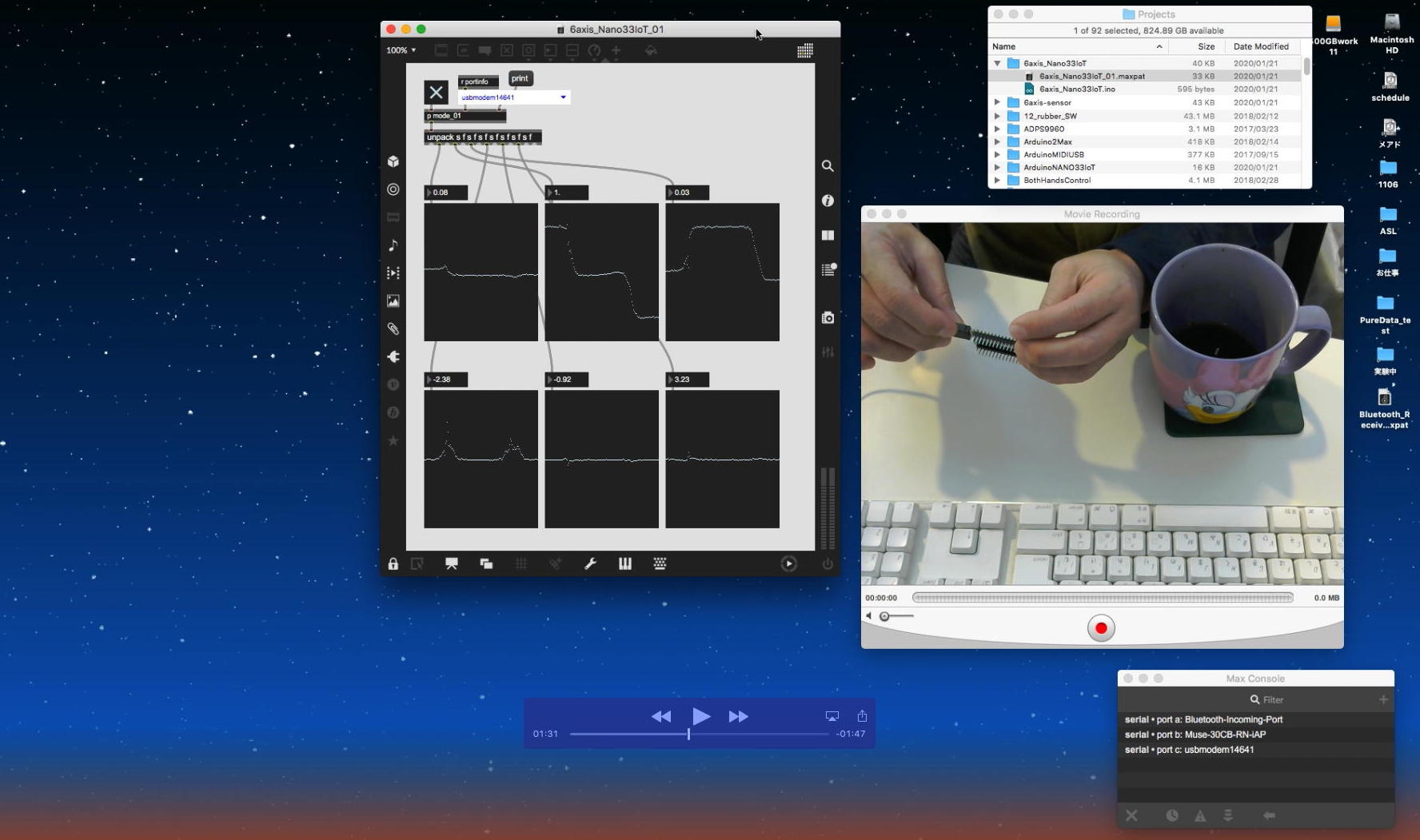
Task: Click the p mode_01 subpatcher object
Action: [x=465, y=116]
